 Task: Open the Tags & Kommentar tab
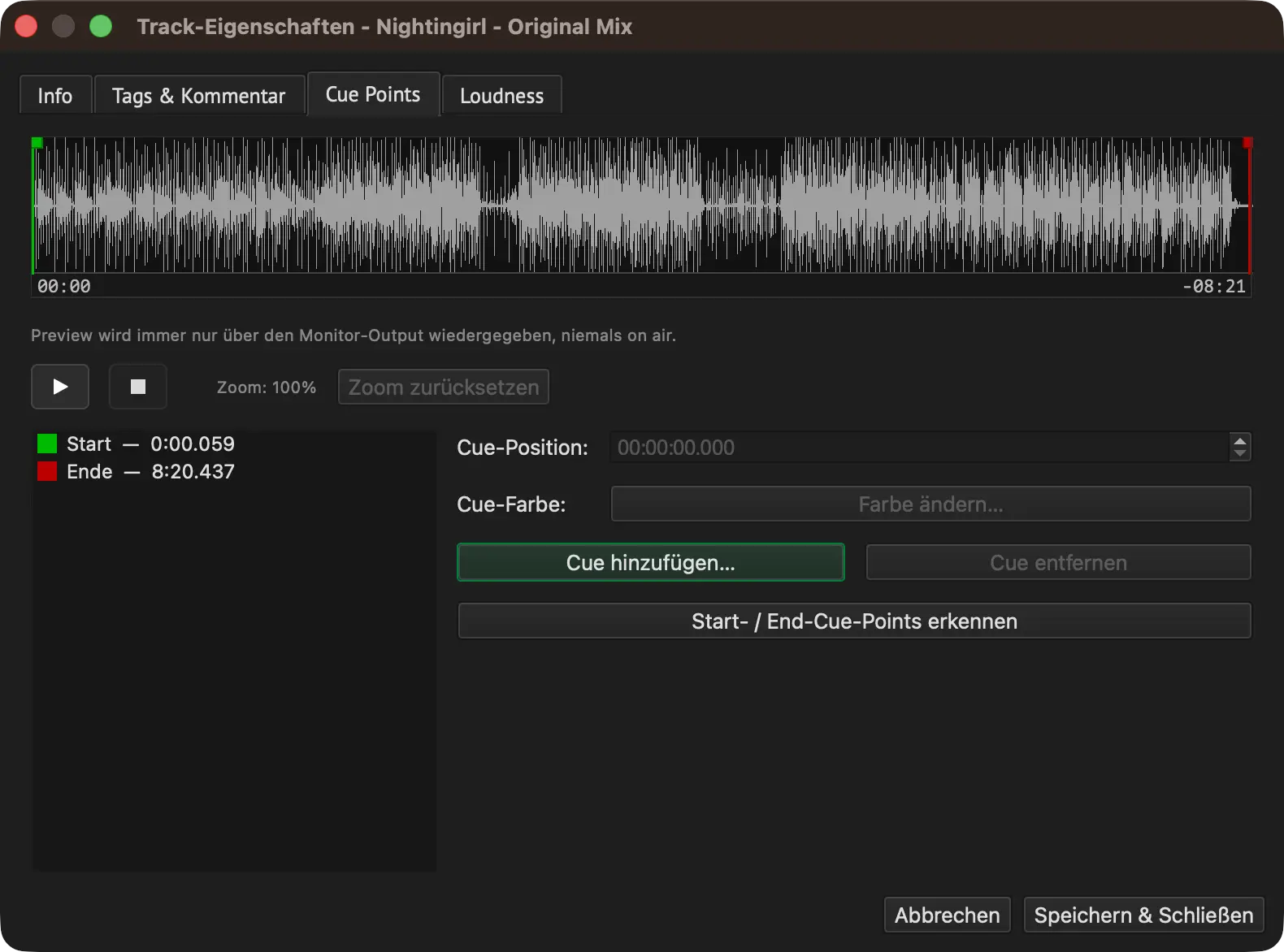(199, 96)
